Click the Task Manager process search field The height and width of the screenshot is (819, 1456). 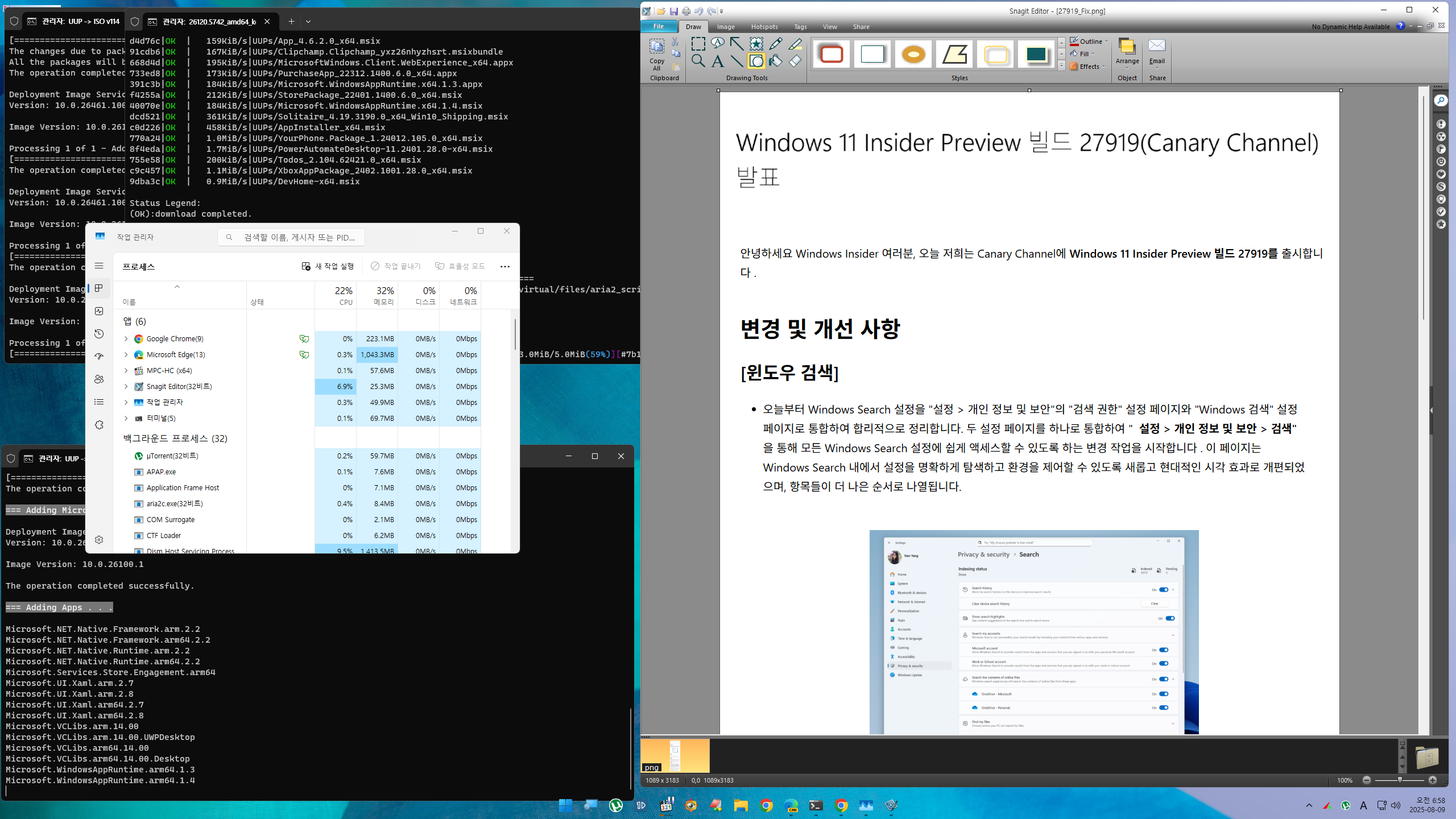[291, 237]
